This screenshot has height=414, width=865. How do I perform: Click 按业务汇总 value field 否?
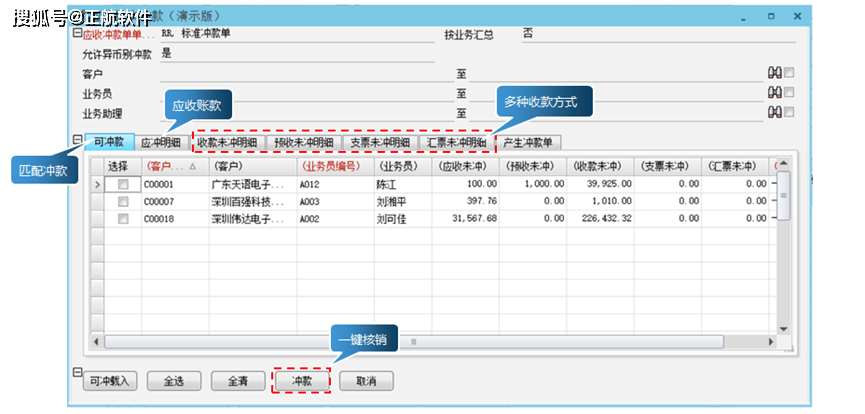(x=658, y=34)
